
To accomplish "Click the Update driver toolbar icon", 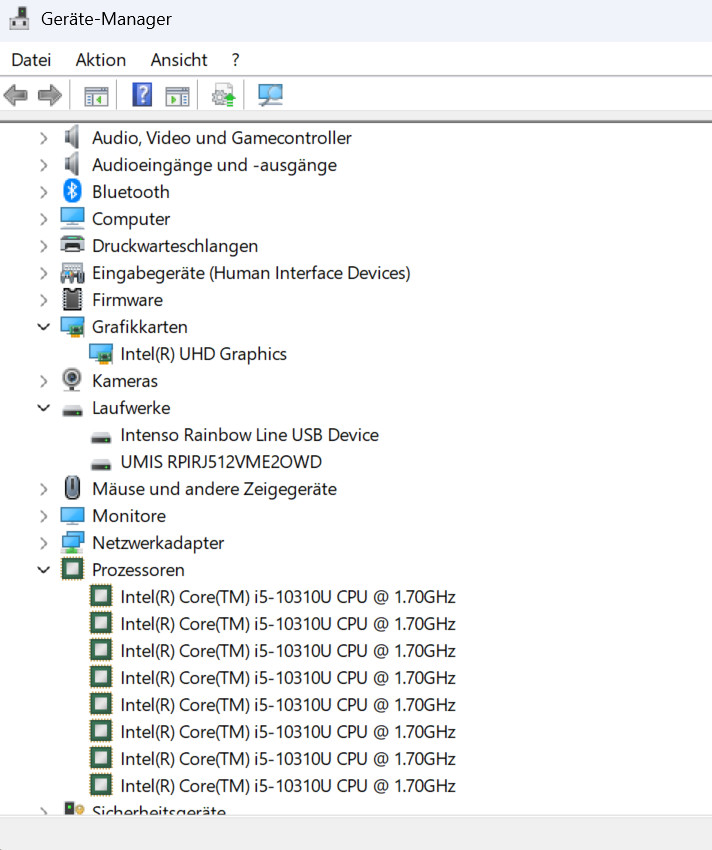I will tap(223, 95).
